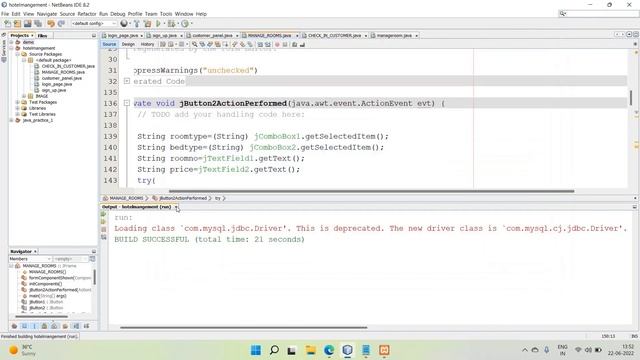
Task: Toggle Show Fields filter in Navigator
Action: click(x=24, y=326)
